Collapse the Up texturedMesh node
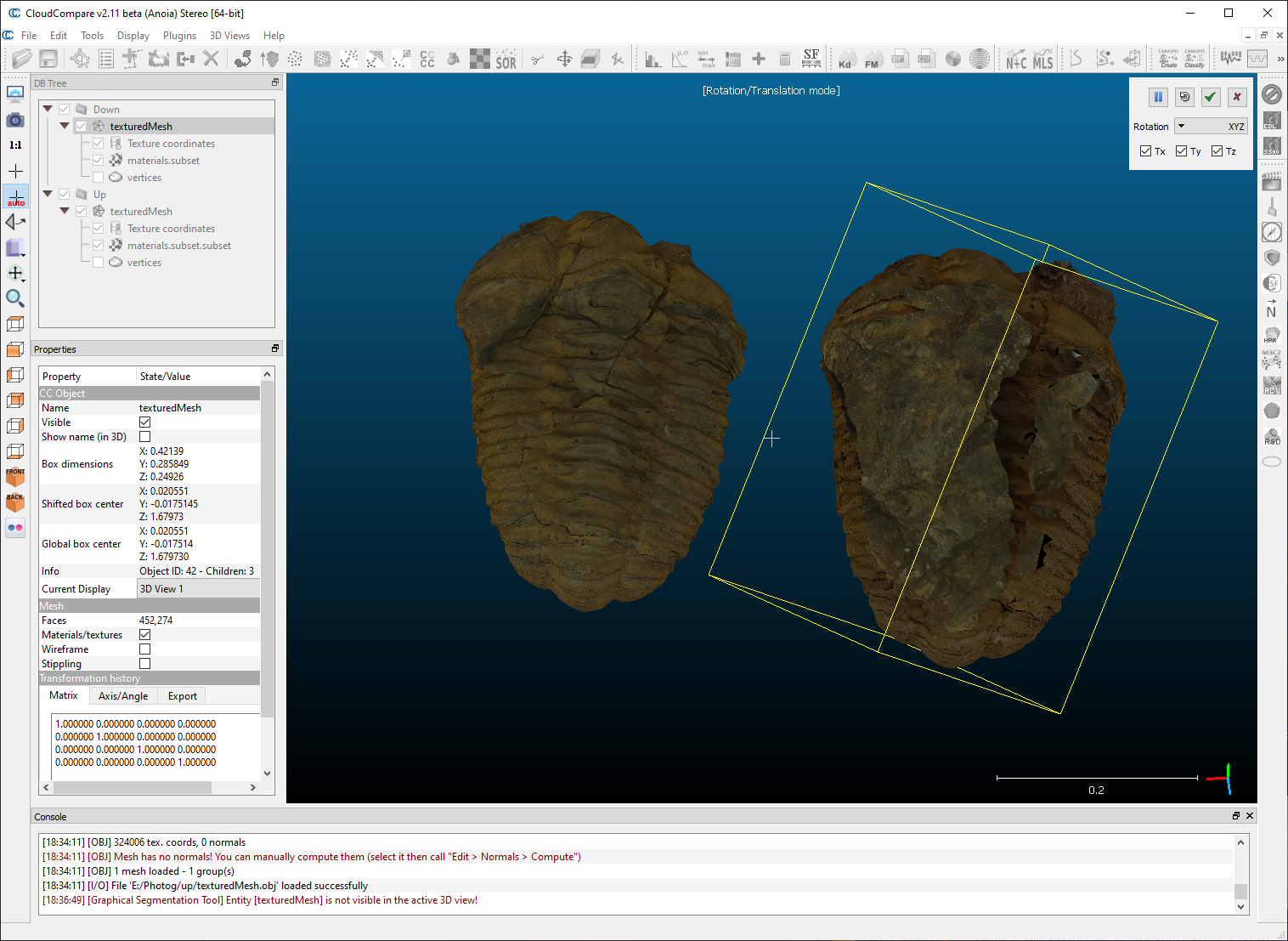This screenshot has height=941, width=1288. coord(65,211)
